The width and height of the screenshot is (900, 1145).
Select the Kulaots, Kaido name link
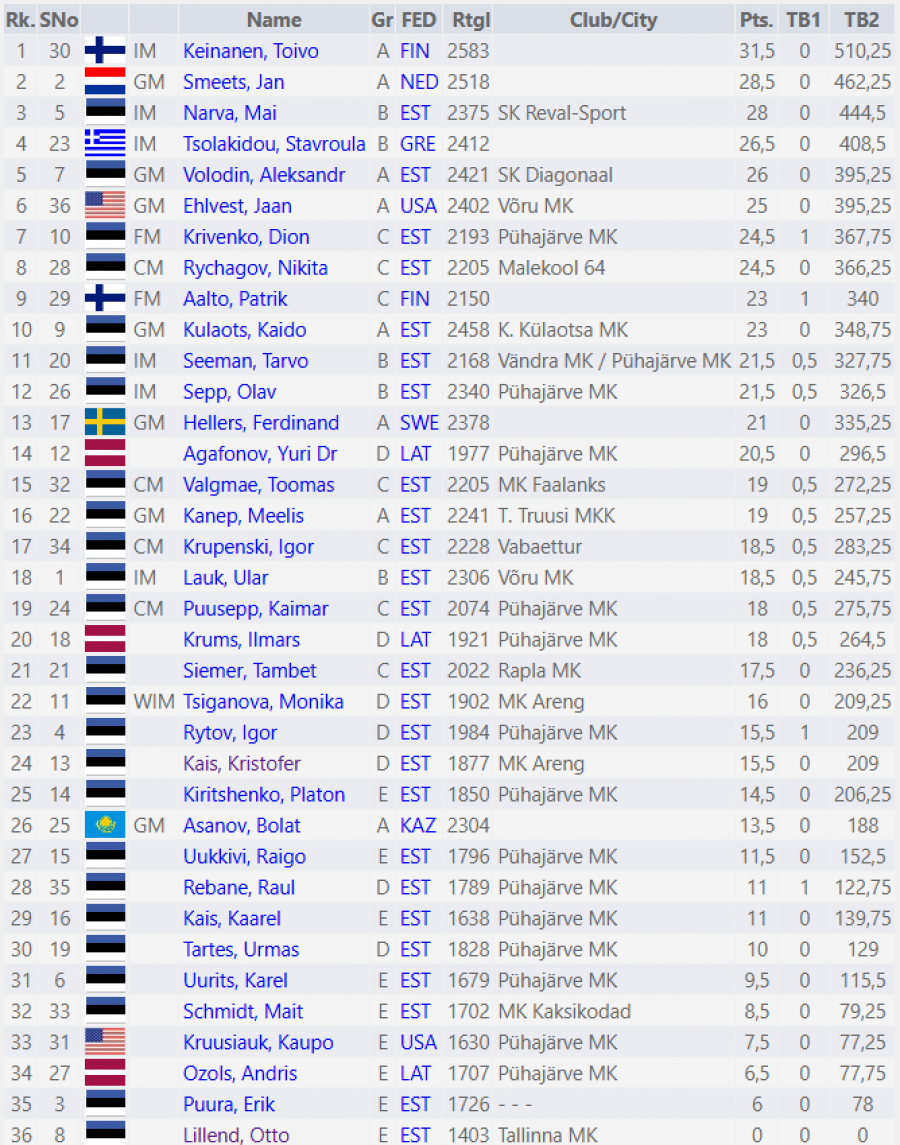point(244,330)
